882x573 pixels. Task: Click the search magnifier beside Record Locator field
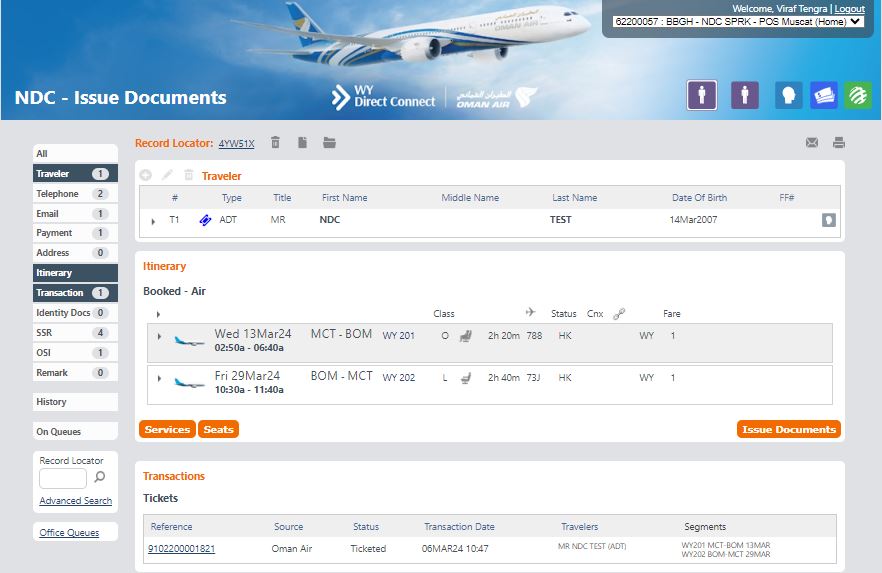(x=100, y=478)
